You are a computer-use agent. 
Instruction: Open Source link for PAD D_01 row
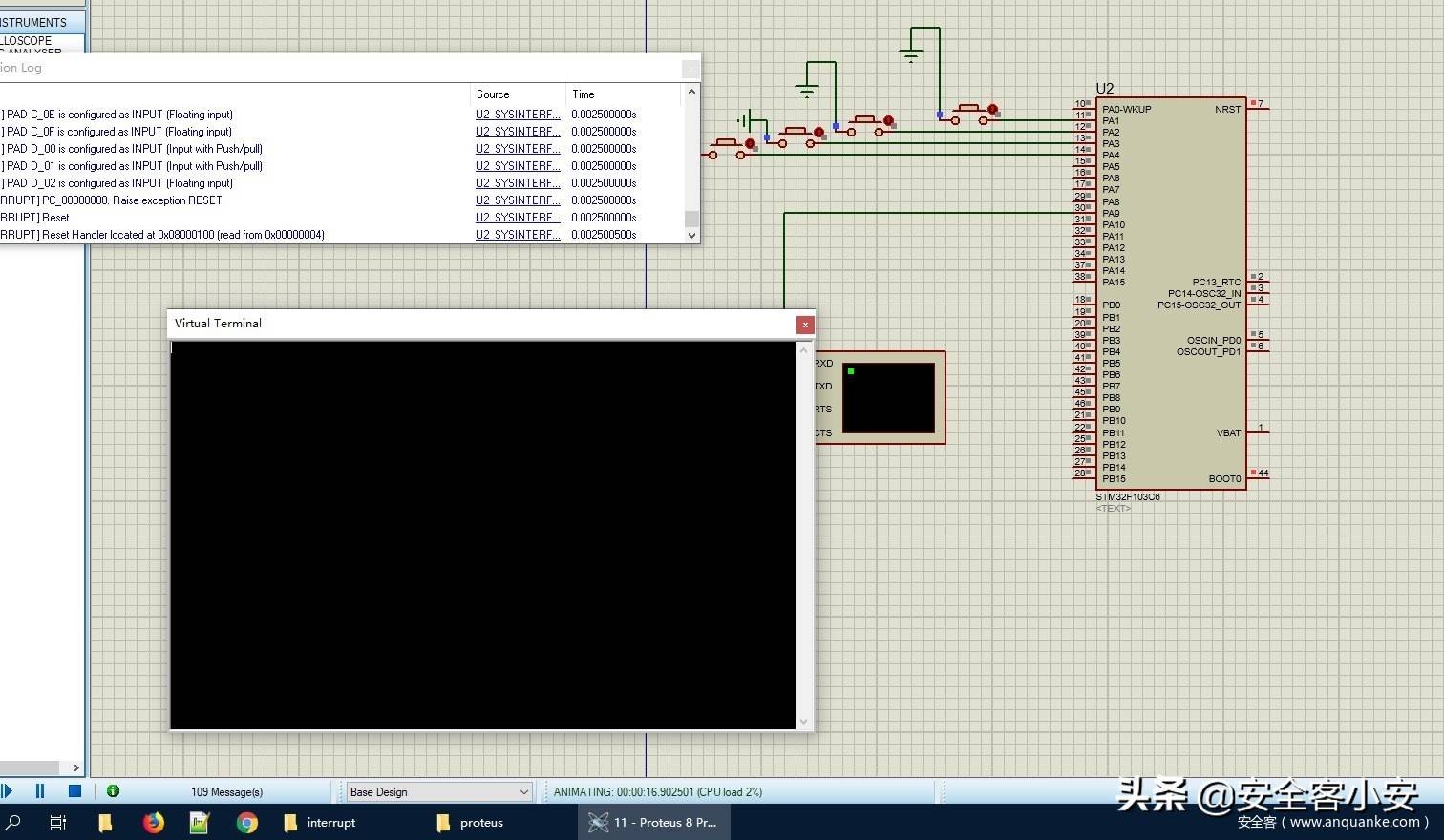click(x=518, y=166)
